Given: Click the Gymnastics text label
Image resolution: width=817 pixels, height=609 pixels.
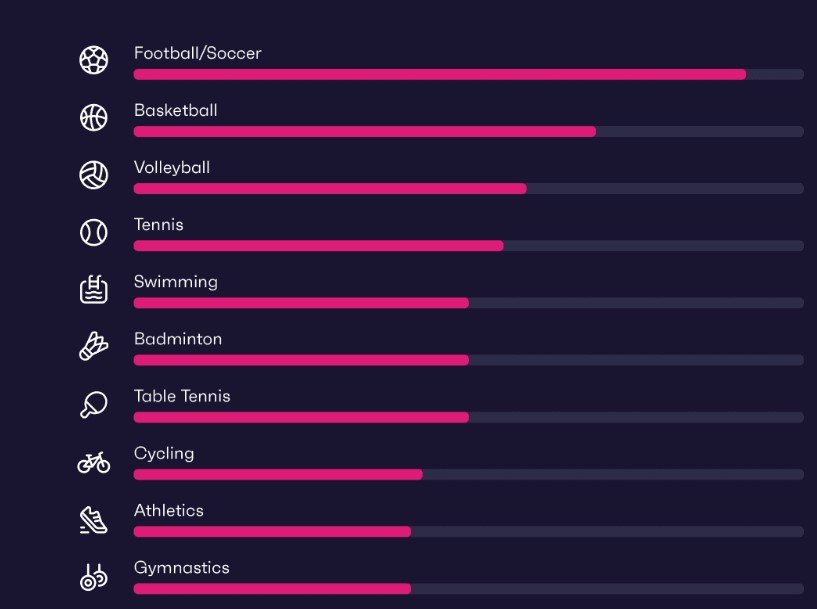Looking at the screenshot, I should pos(181,567).
